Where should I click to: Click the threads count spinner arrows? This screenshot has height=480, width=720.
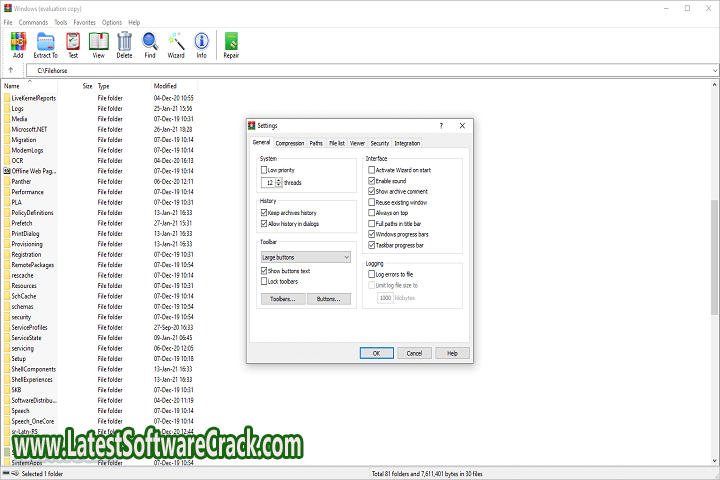pyautogui.click(x=277, y=183)
